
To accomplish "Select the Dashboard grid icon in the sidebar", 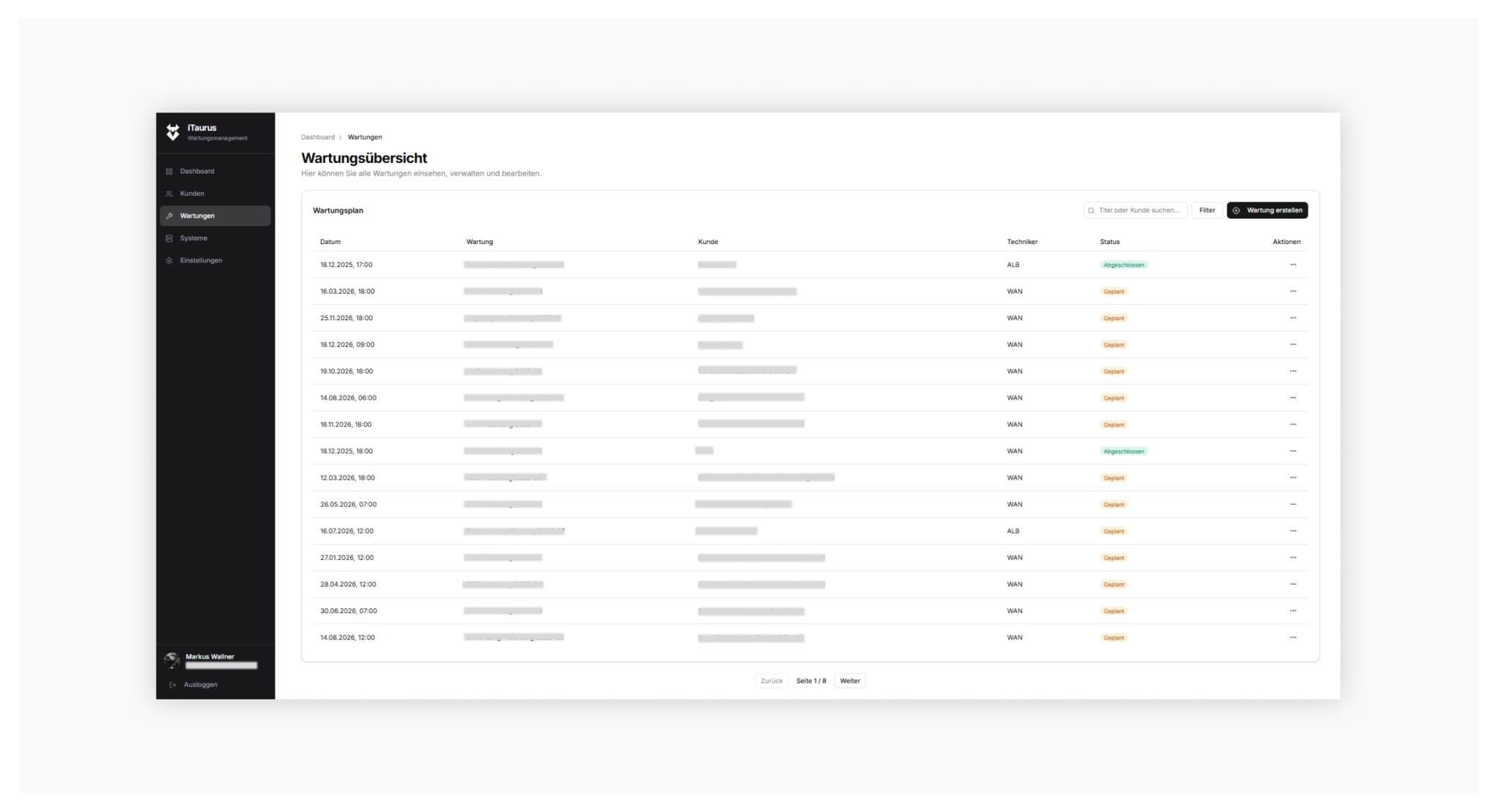I will click(x=170, y=171).
